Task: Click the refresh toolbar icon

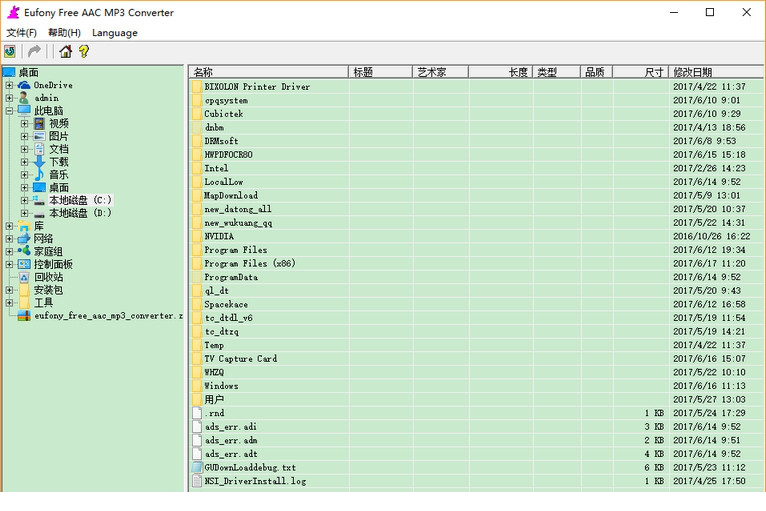Action: pyautogui.click(x=10, y=51)
